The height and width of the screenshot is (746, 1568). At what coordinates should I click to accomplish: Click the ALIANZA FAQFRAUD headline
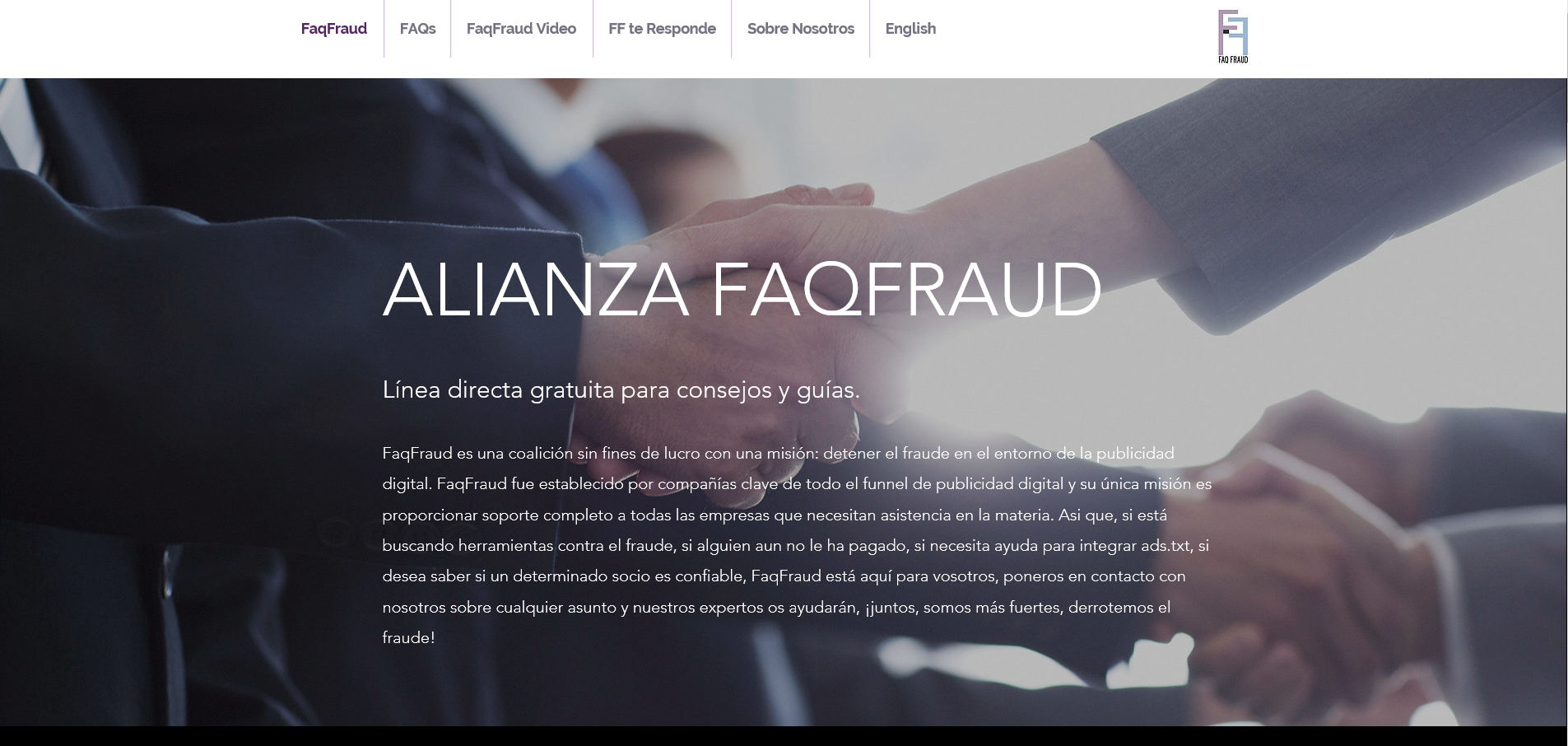pyautogui.click(x=742, y=289)
